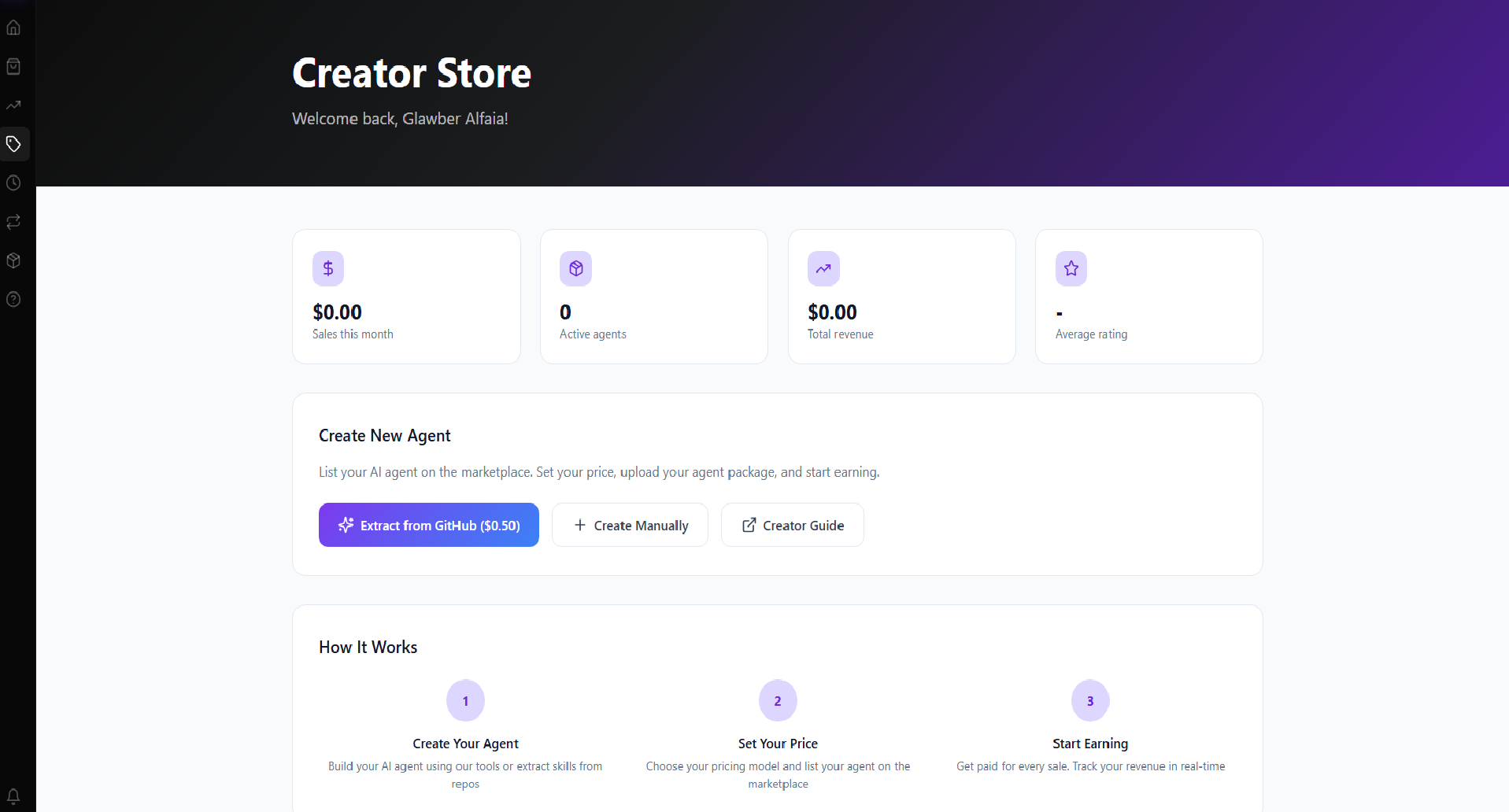This screenshot has width=1509, height=812.
Task: Click the star icon on Average rating card
Action: point(1071,269)
